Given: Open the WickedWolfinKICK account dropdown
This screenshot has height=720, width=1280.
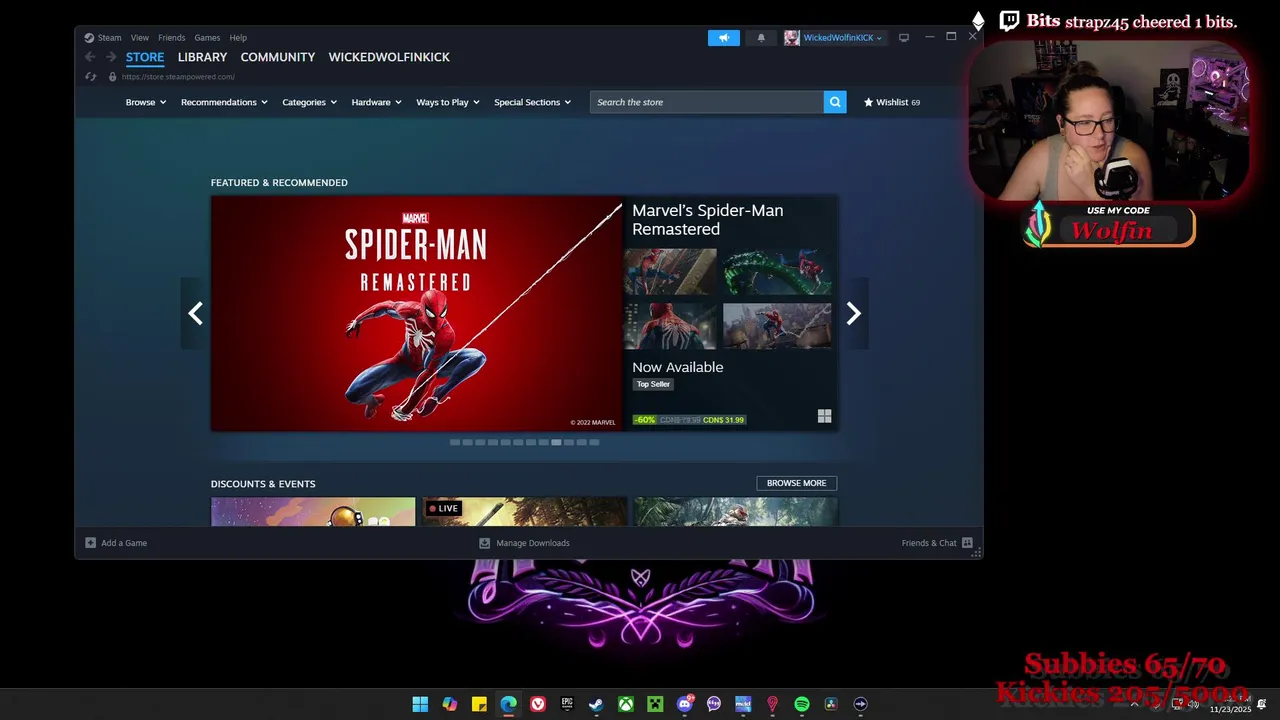Looking at the screenshot, I should coord(842,38).
